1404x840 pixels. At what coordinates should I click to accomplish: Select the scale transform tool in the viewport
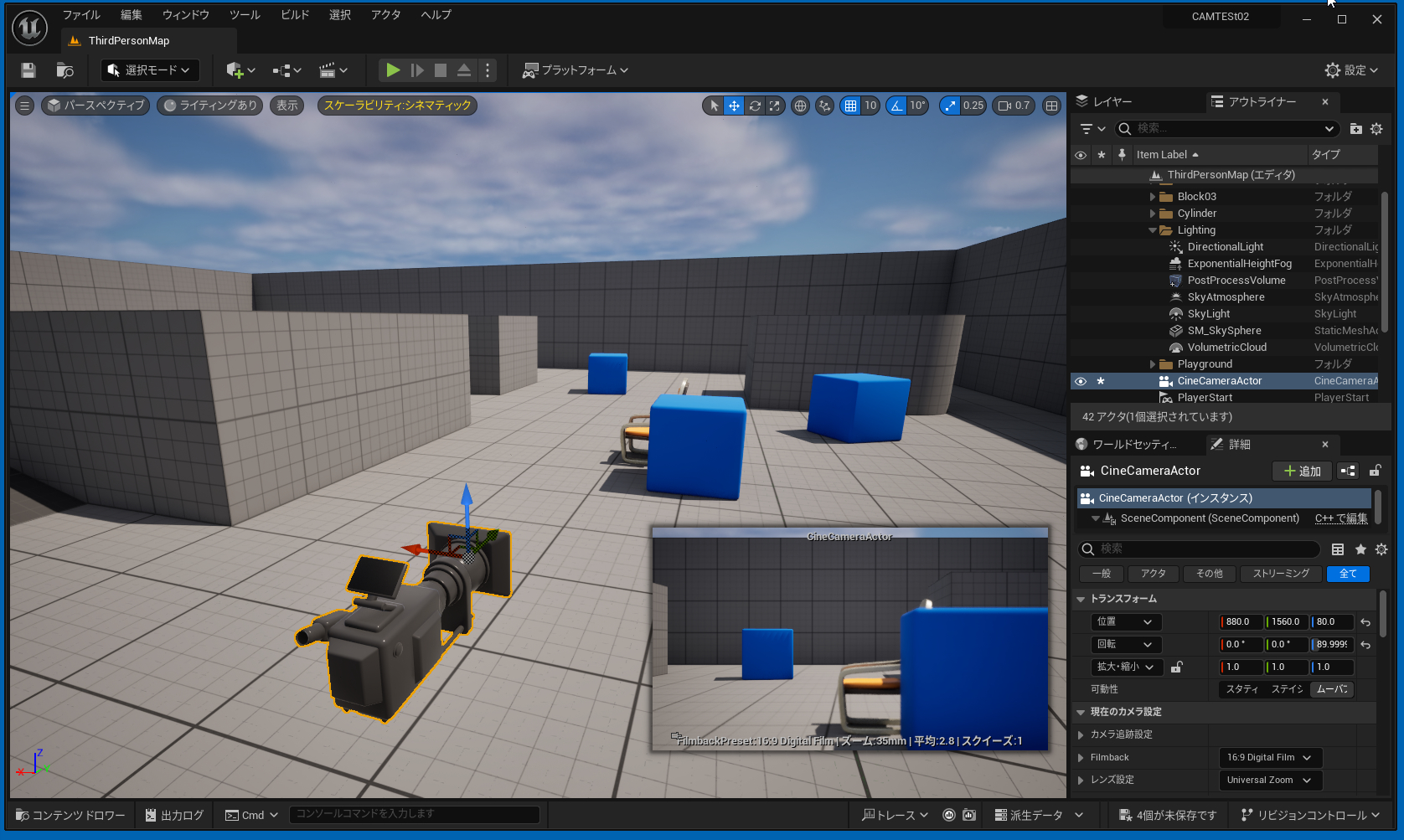775,106
